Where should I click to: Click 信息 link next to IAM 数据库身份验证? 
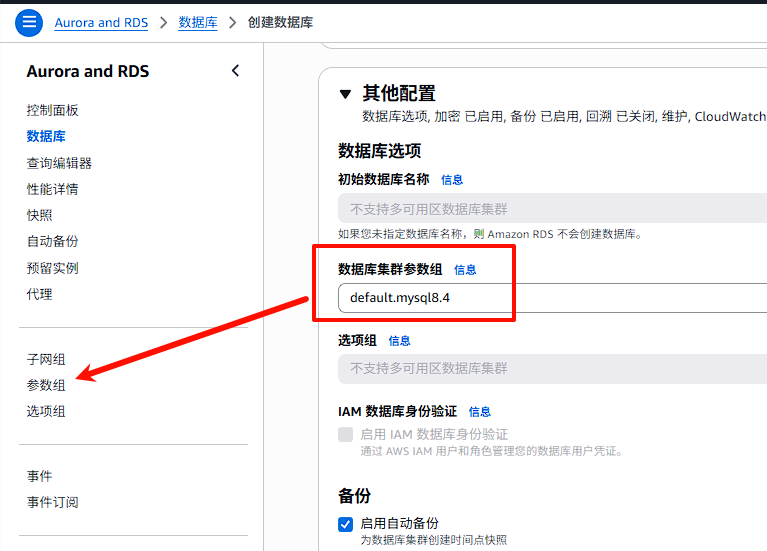479,412
